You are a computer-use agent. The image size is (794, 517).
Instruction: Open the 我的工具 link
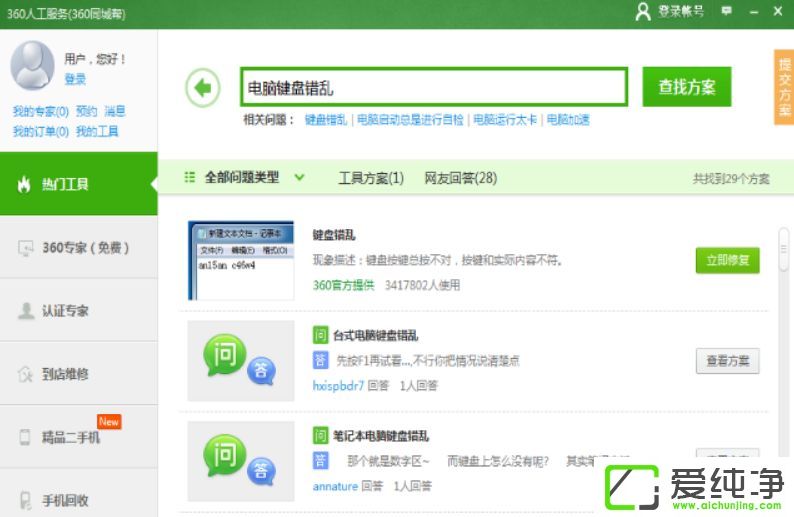97,132
